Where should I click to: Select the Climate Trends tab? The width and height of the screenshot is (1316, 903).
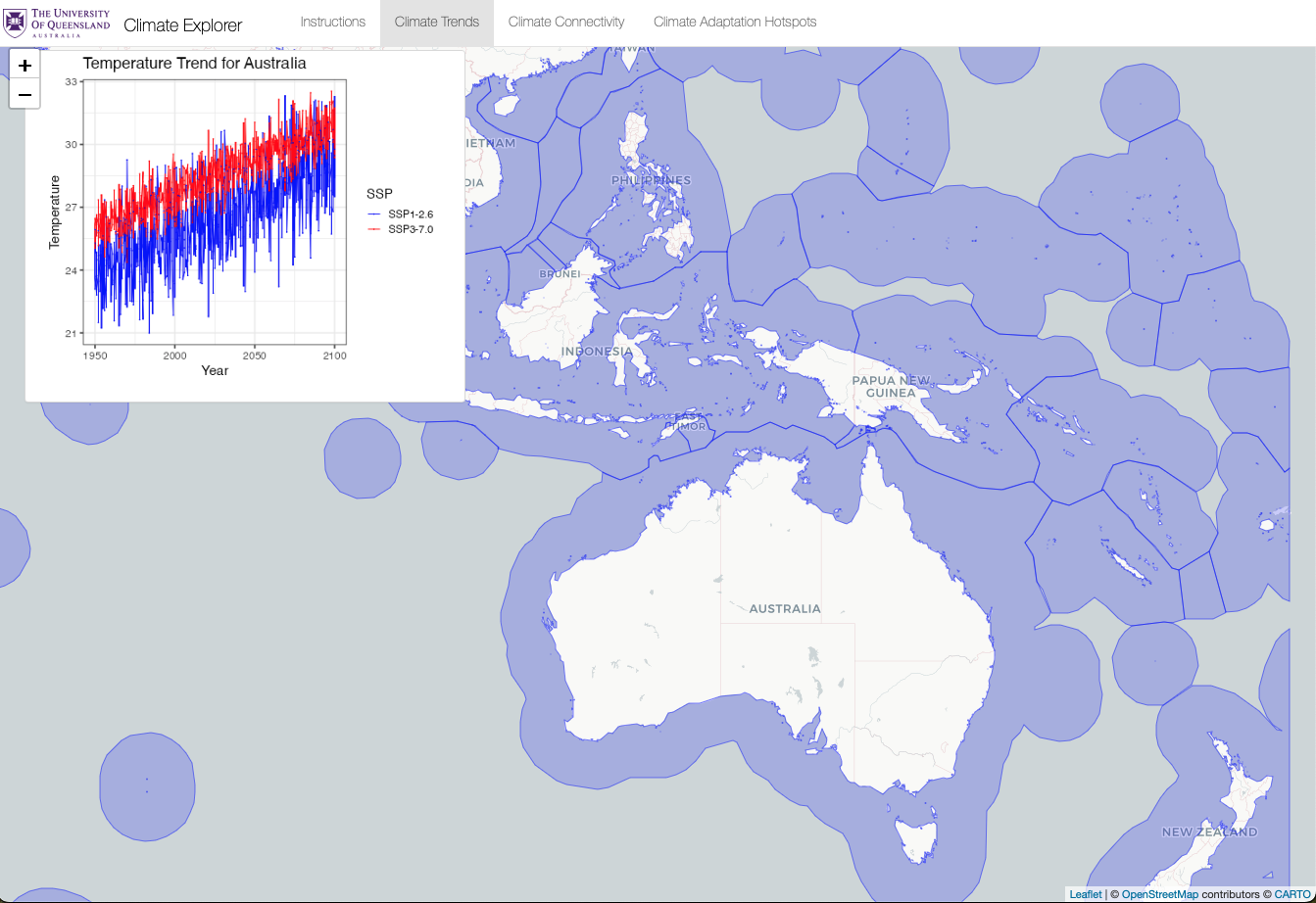(437, 22)
